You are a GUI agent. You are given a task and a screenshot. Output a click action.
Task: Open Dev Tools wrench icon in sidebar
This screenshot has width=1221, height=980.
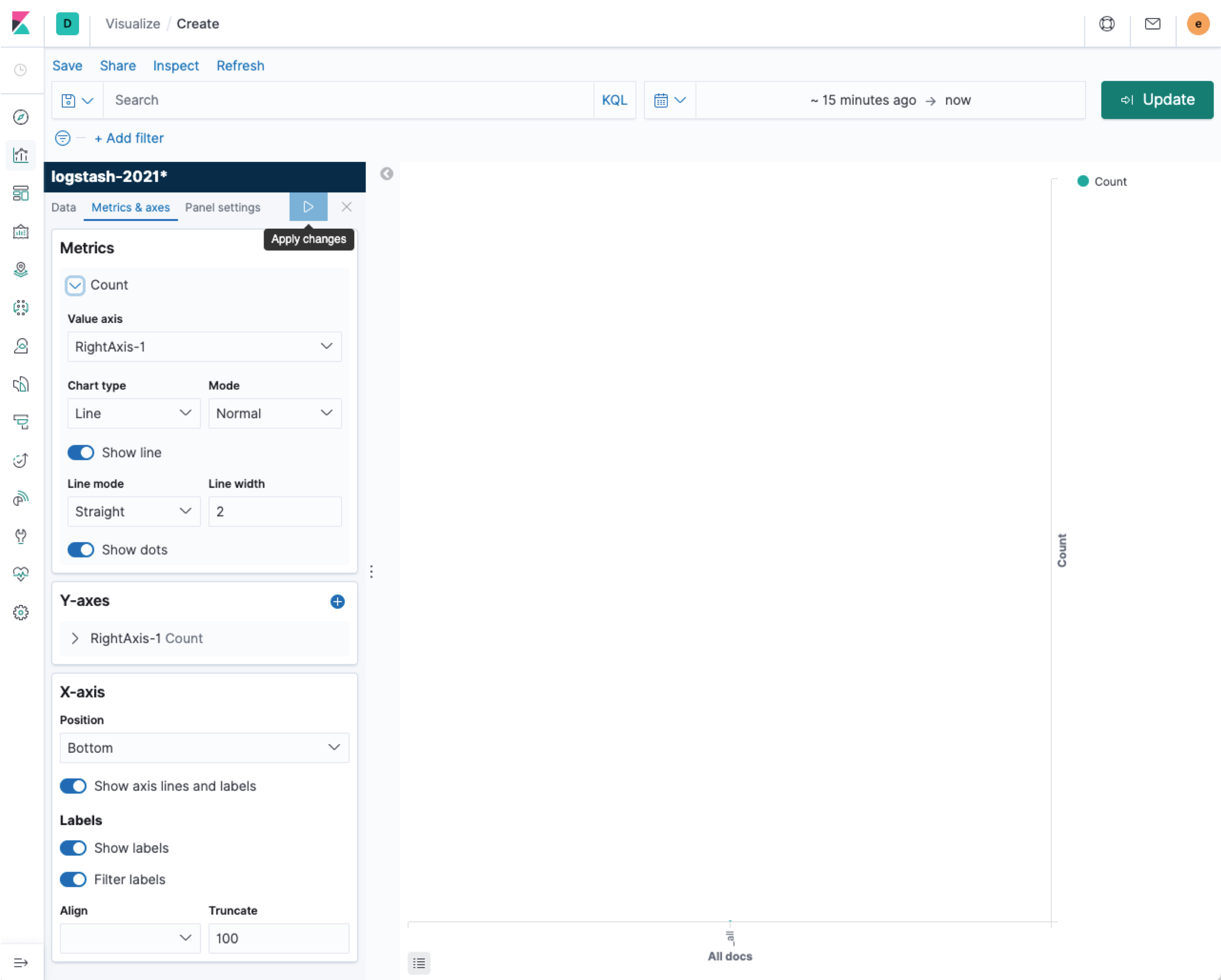[x=21, y=536]
